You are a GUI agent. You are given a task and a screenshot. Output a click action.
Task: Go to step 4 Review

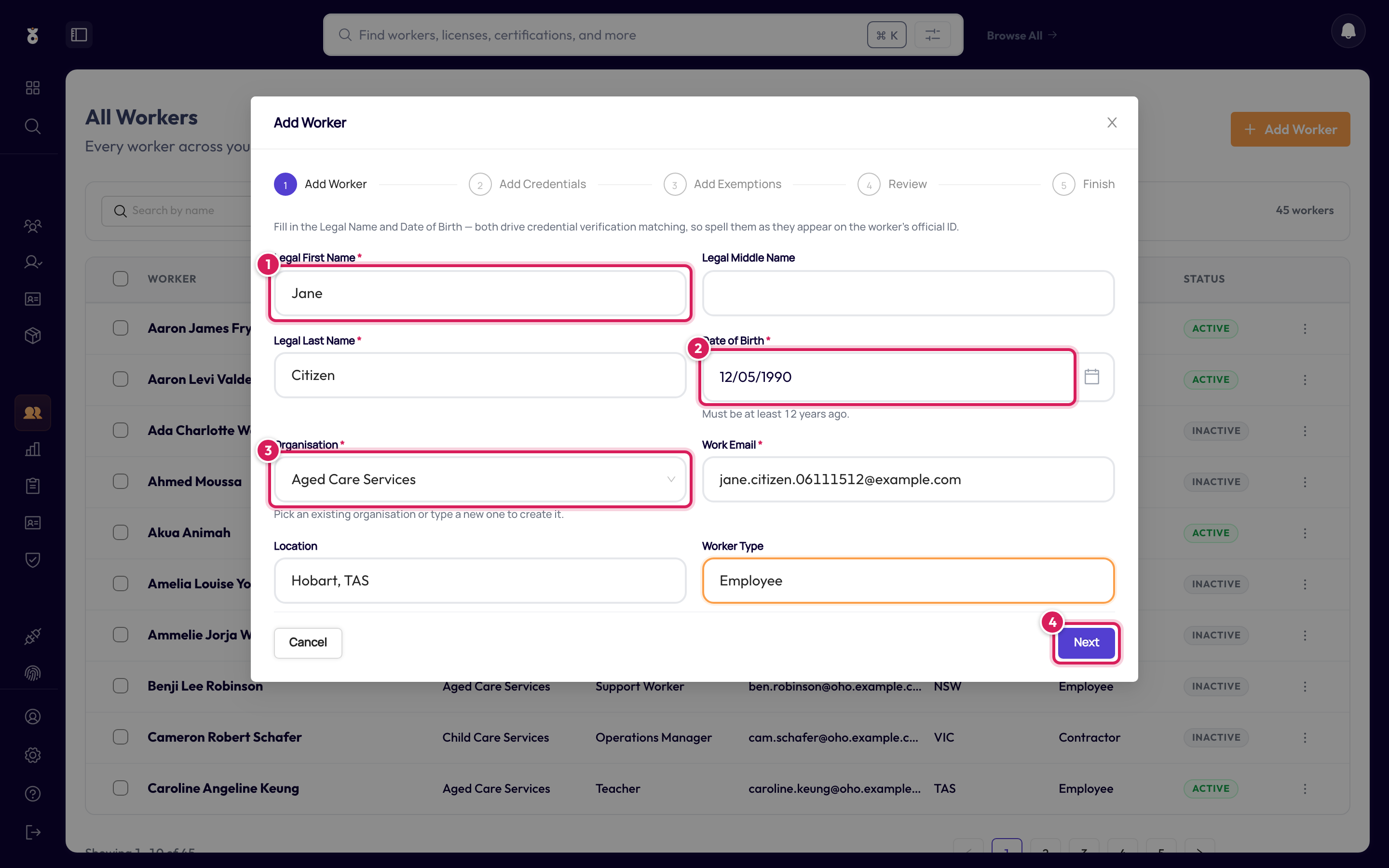892,184
